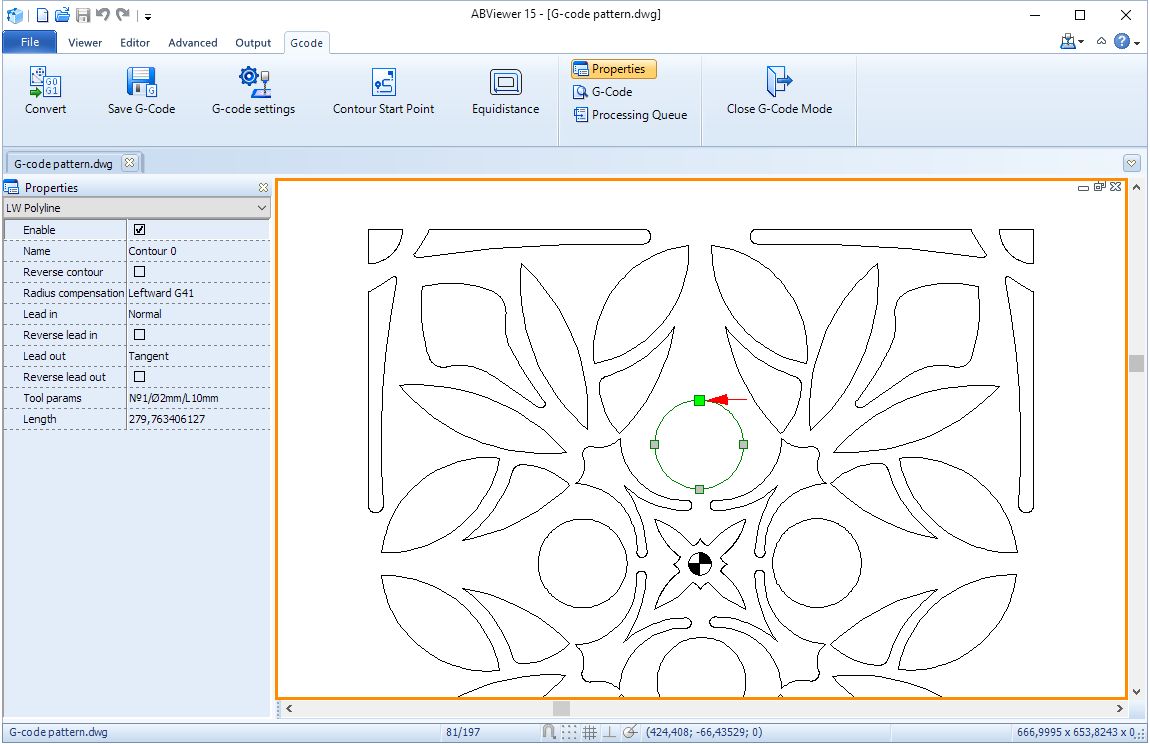Minimize the inner drawing window

[x=1083, y=188]
